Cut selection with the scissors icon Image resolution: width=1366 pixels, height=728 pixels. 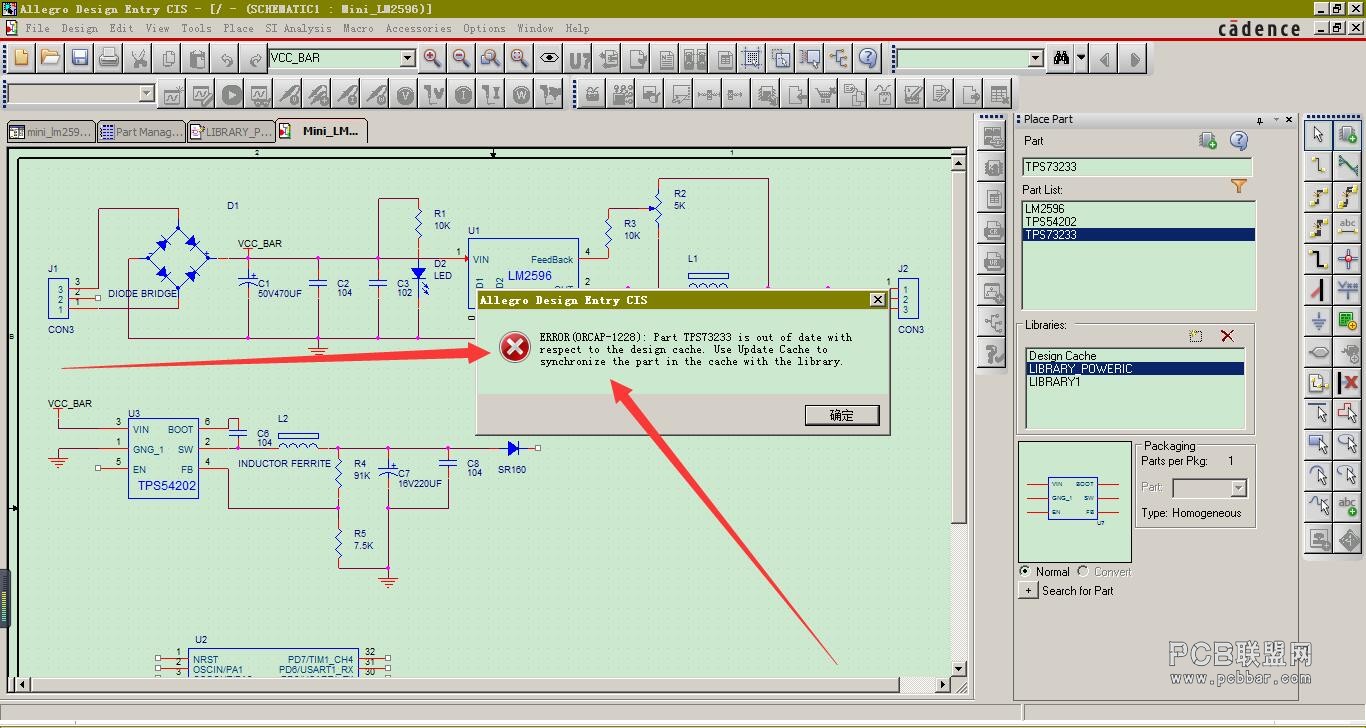(x=139, y=58)
